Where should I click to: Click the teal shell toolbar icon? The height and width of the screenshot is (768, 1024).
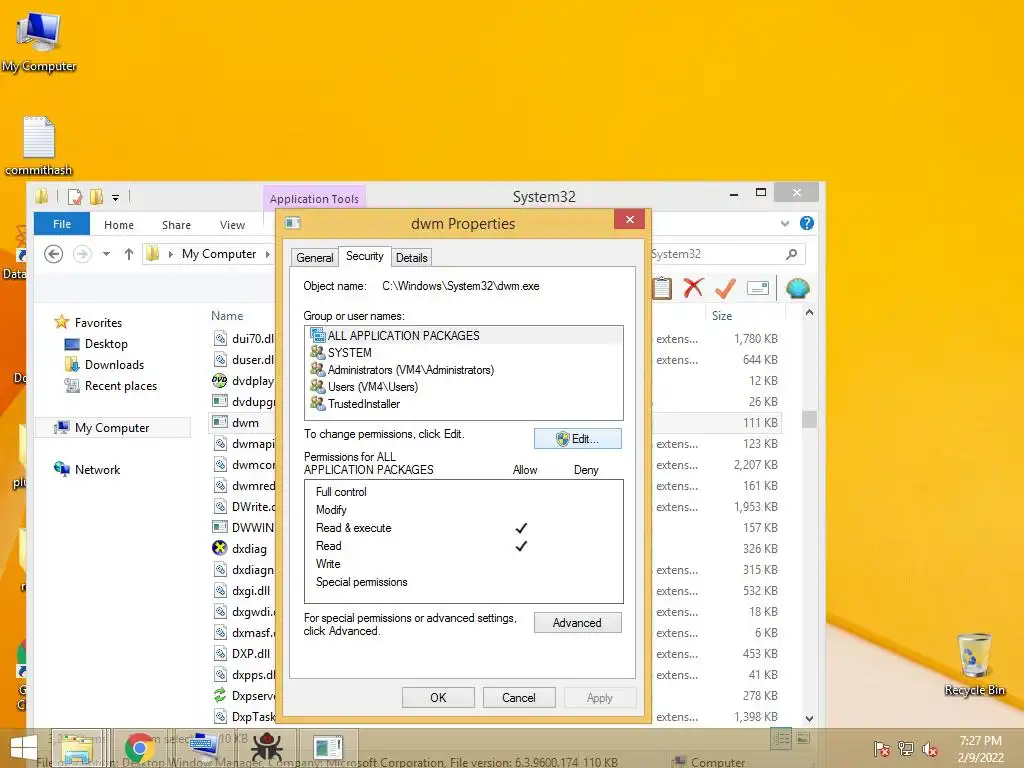[x=797, y=288]
